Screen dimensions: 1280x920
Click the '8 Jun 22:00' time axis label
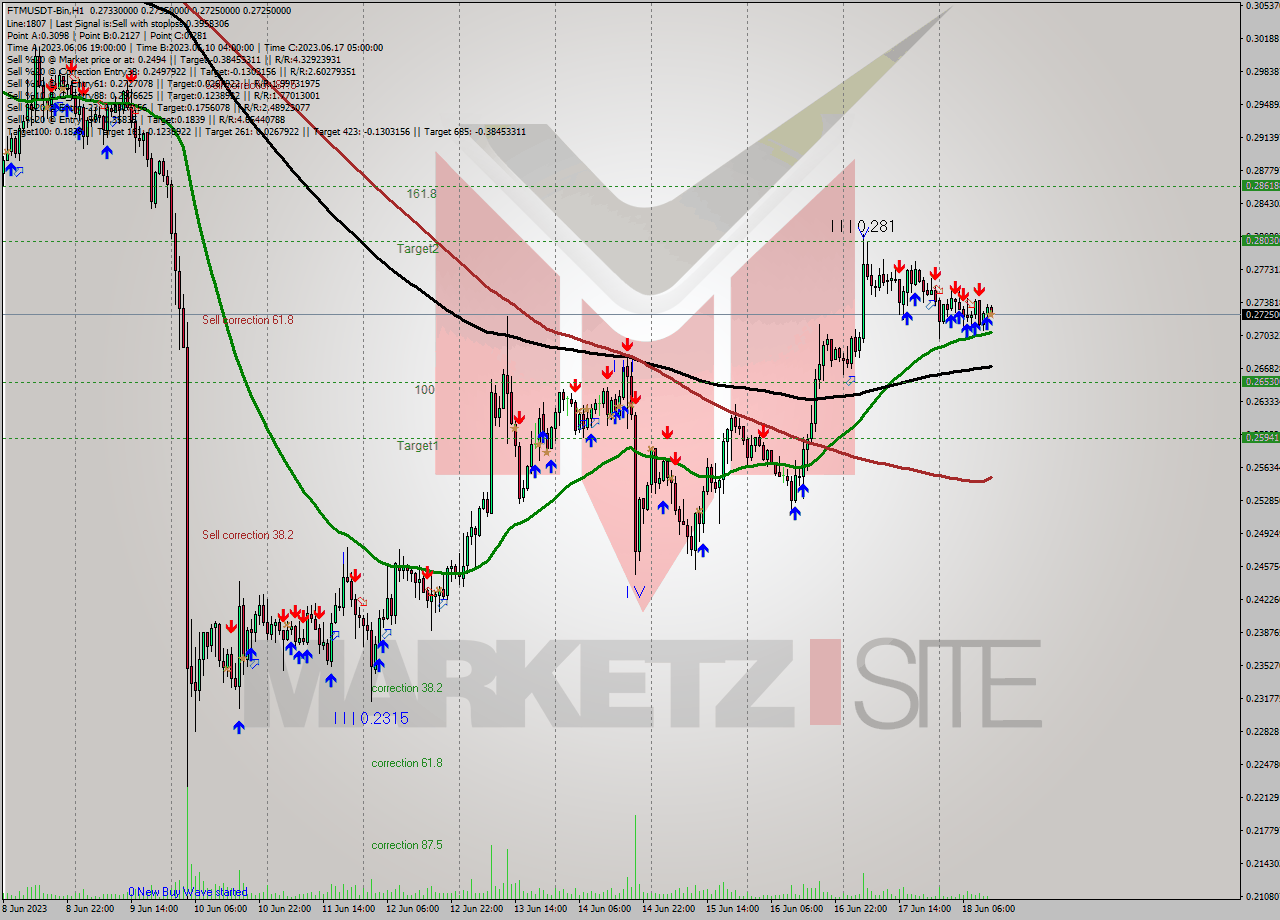[91, 910]
